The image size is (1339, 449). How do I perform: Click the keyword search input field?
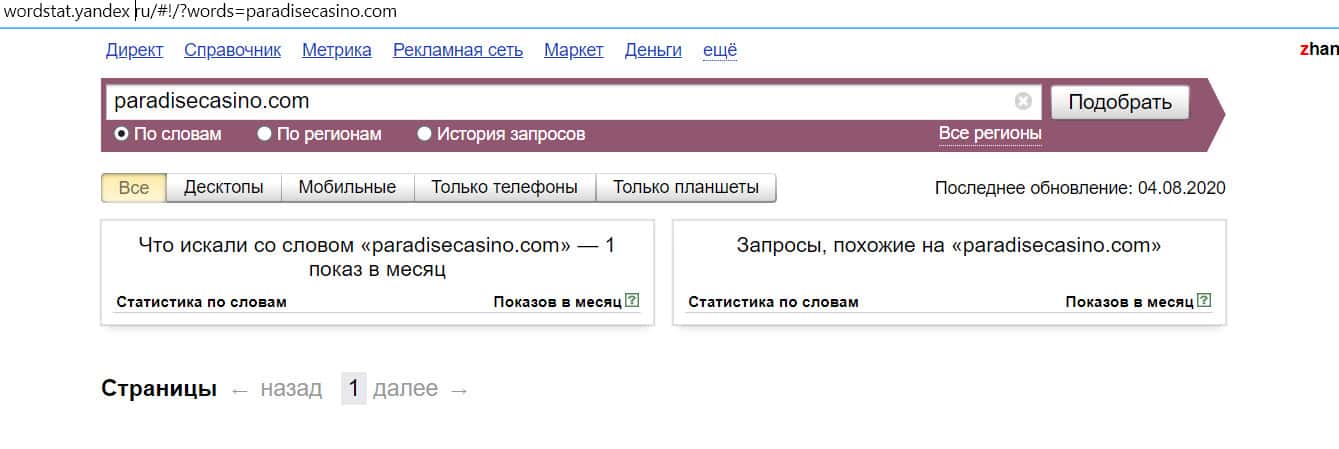coord(560,101)
